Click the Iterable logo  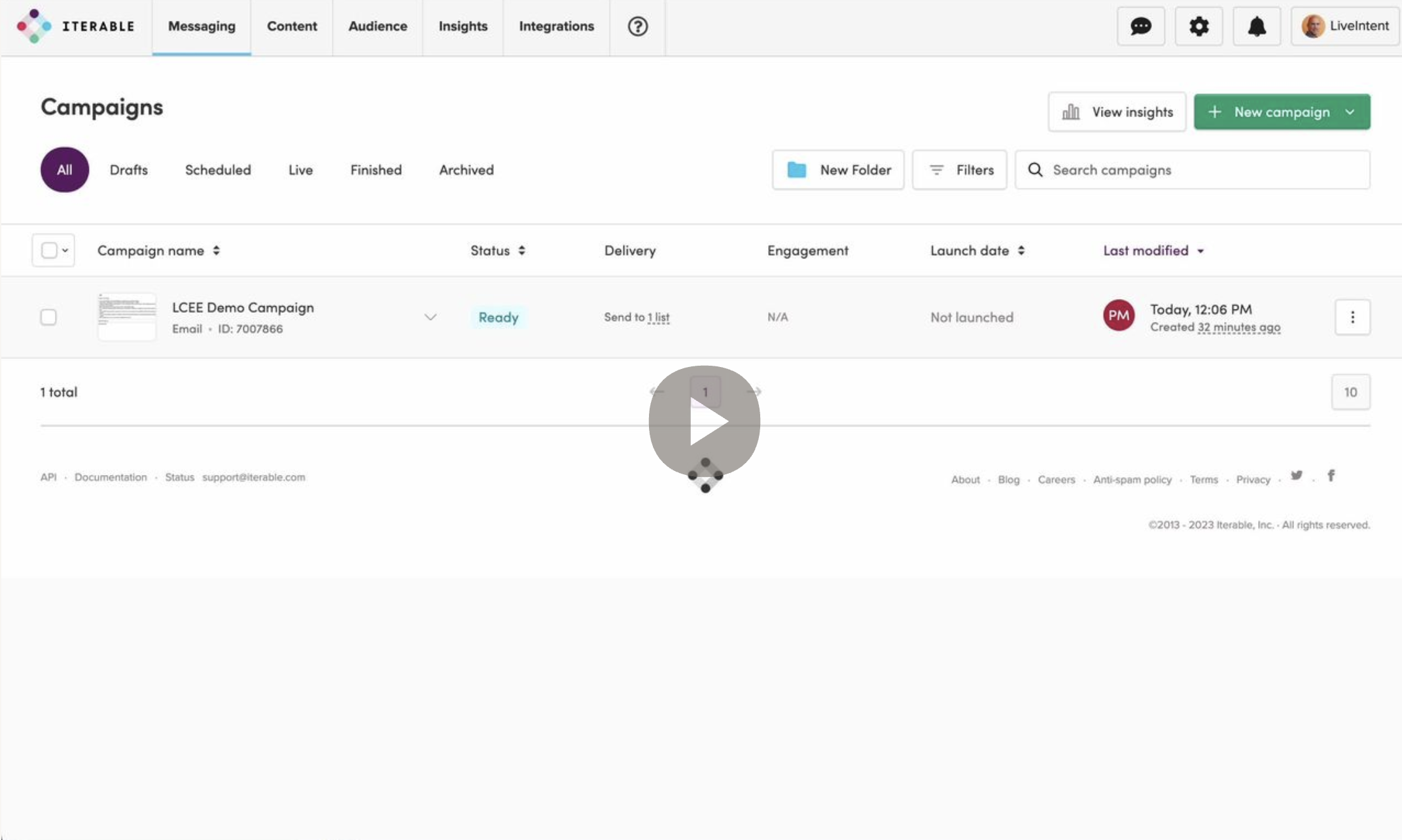pyautogui.click(x=75, y=26)
